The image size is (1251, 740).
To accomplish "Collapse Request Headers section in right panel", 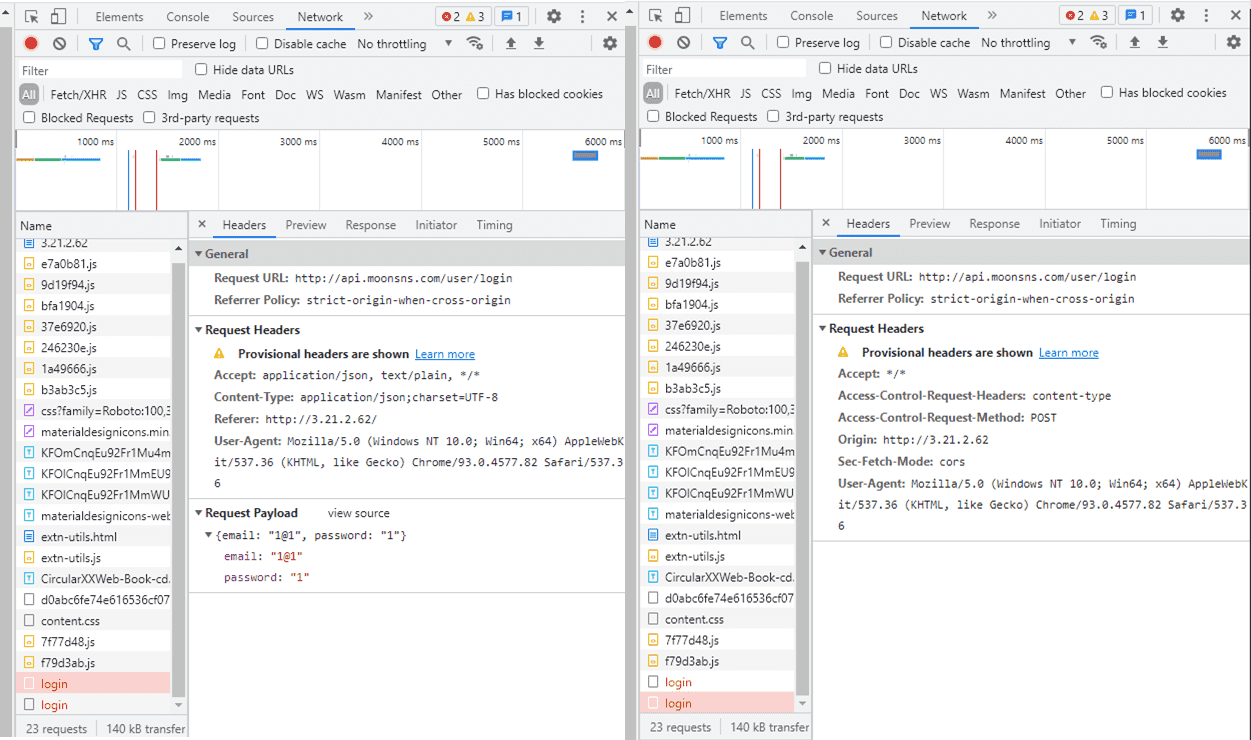I will click(x=822, y=329).
